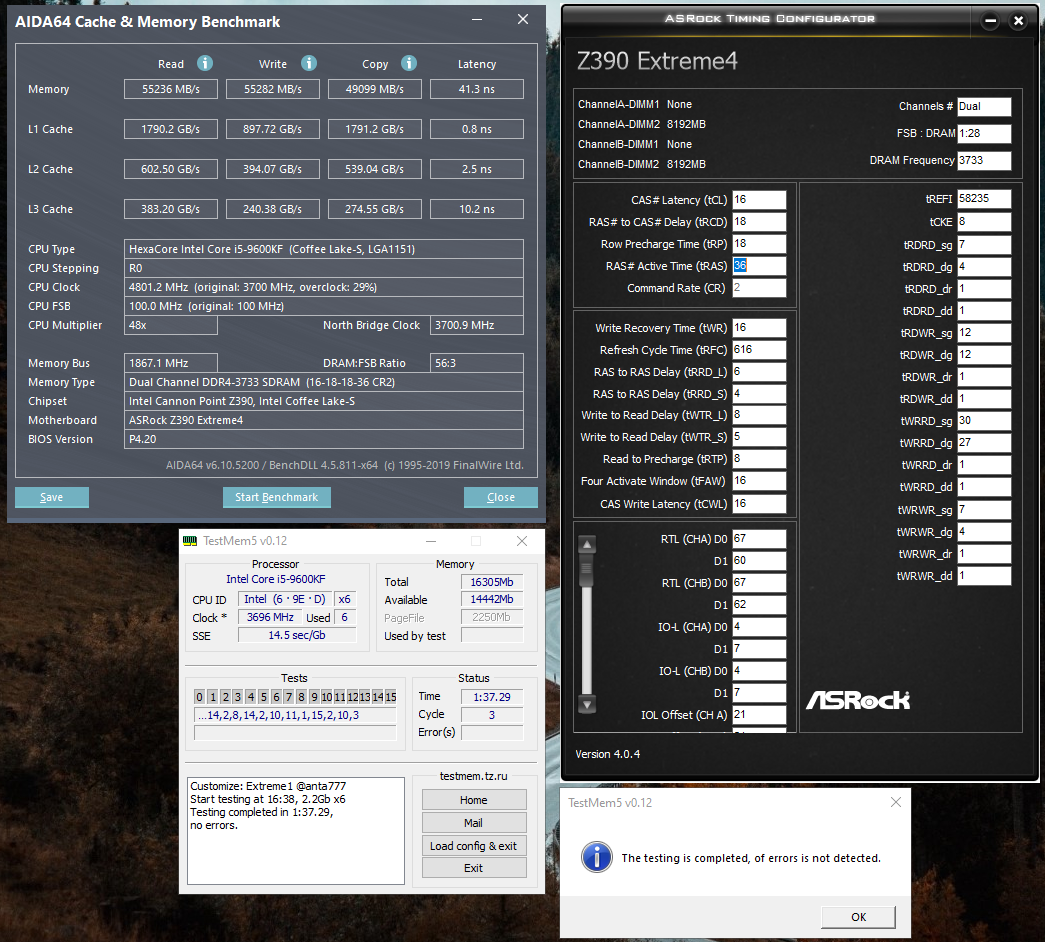Screen dimensions: 1045x942
Task: Click Memory Latency value 41.3 ns
Action: 477,89
